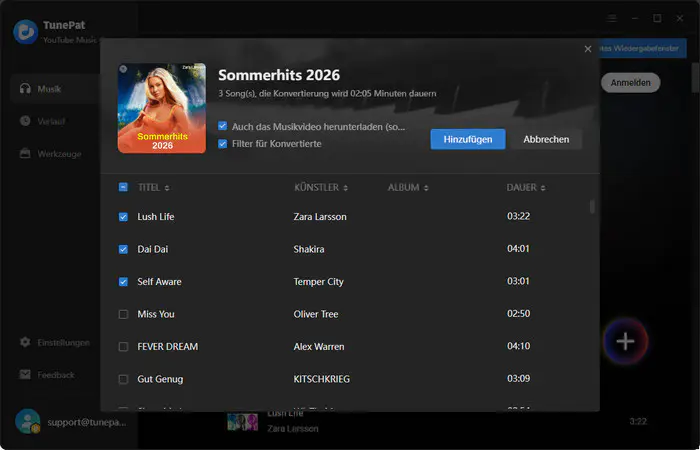Click artist name Oliver Tree

tap(316, 314)
